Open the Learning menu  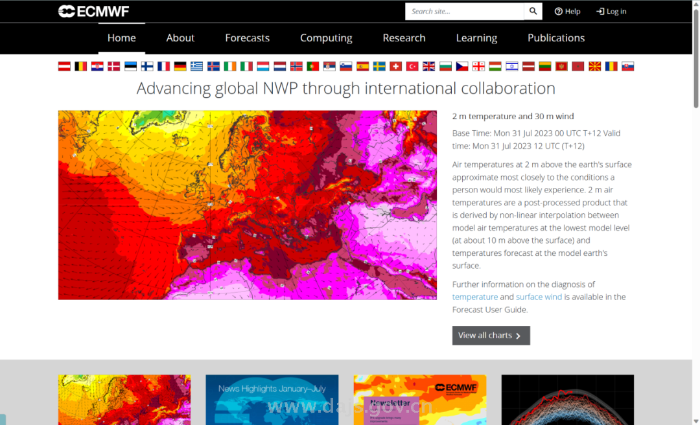(x=476, y=38)
